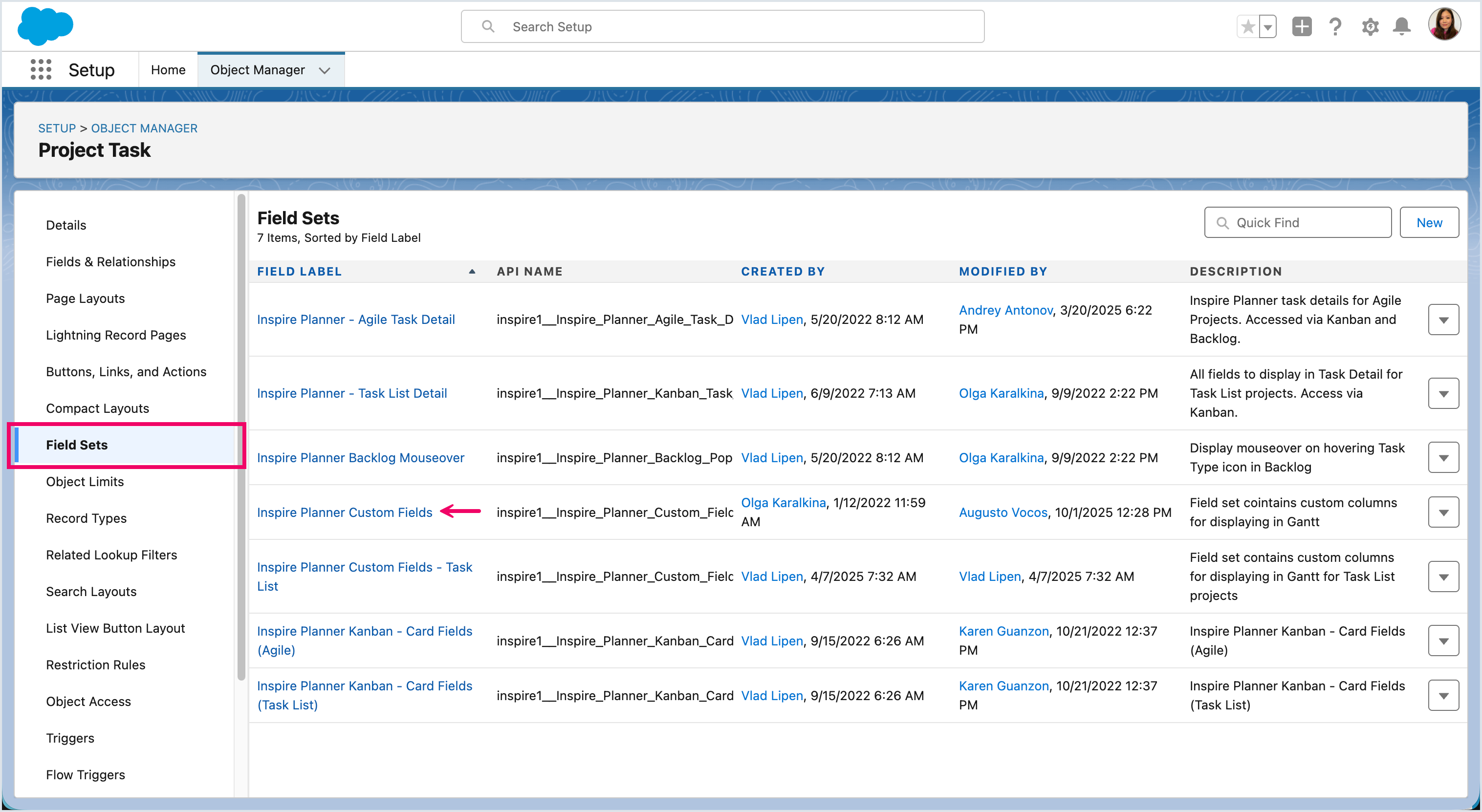The width and height of the screenshot is (1482, 812).
Task: Click the favorites star icon
Action: [x=1247, y=26]
